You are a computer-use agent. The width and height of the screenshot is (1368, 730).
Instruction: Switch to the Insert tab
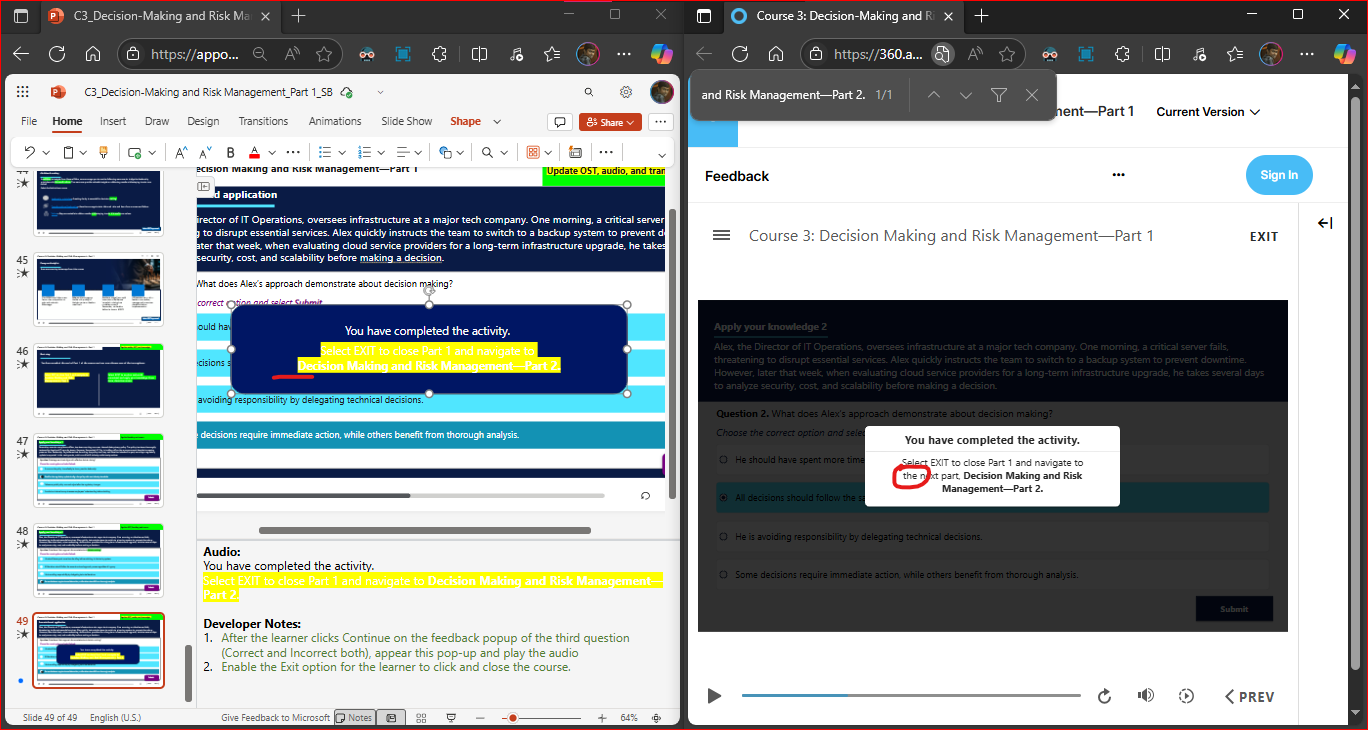pos(113,121)
